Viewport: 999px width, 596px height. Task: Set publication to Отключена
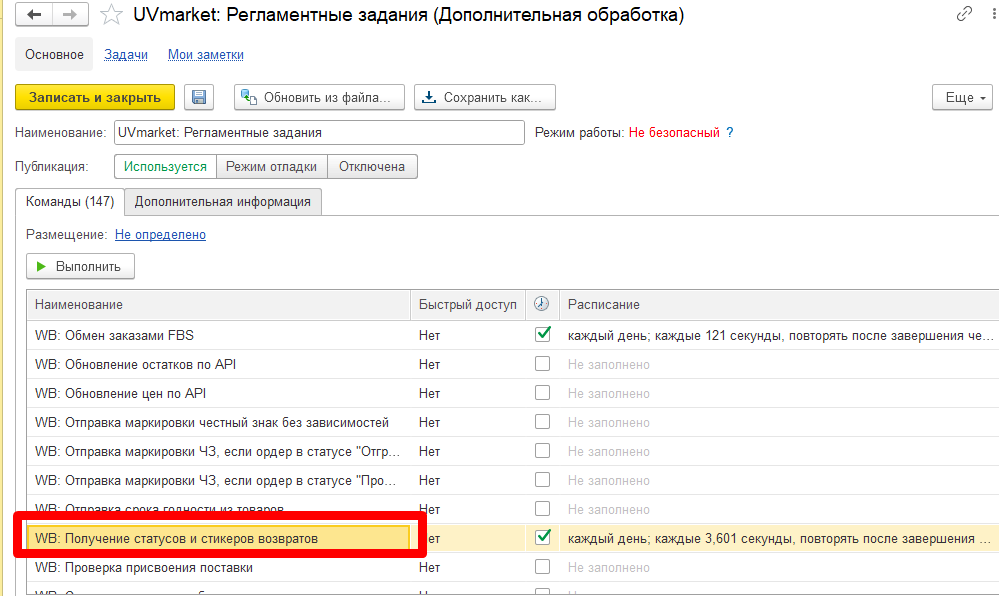click(x=372, y=166)
